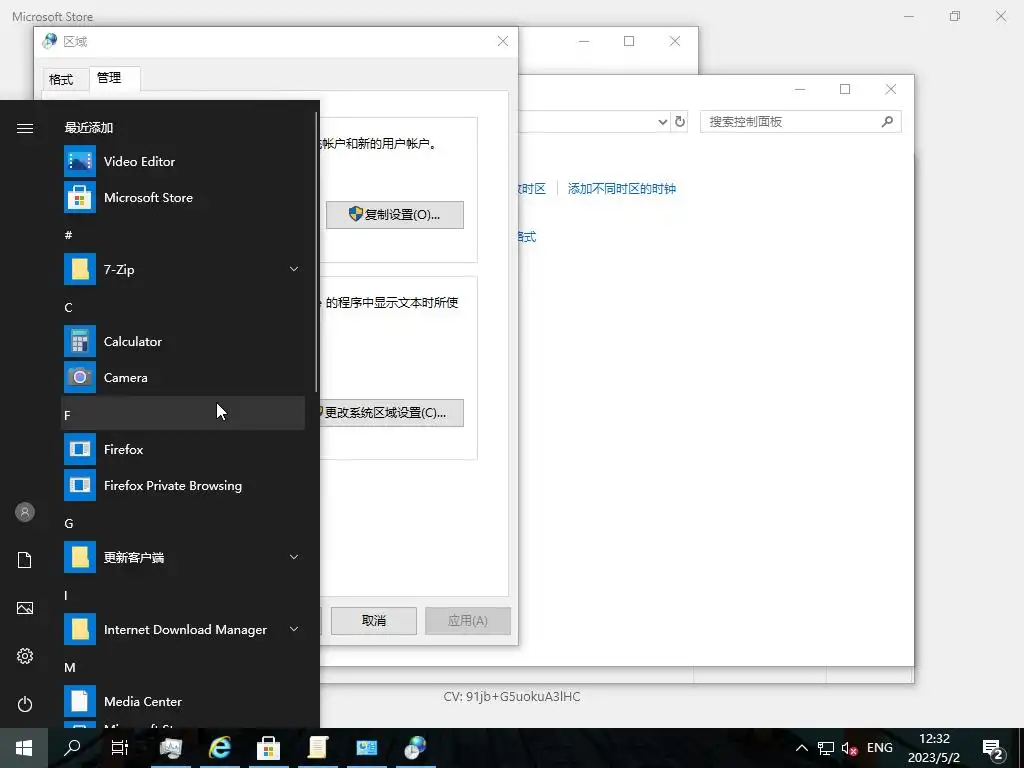Image resolution: width=1024 pixels, height=768 pixels.
Task: Close the 区域 dialog
Action: pos(503,41)
